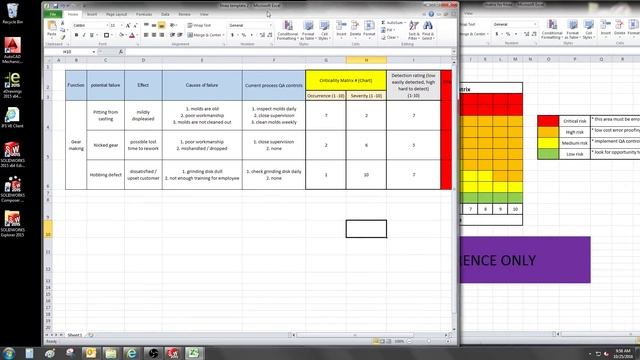Toggle Italic formatting
Image resolution: width=640 pixels, height=360 pixels.
pyautogui.click(x=84, y=35)
